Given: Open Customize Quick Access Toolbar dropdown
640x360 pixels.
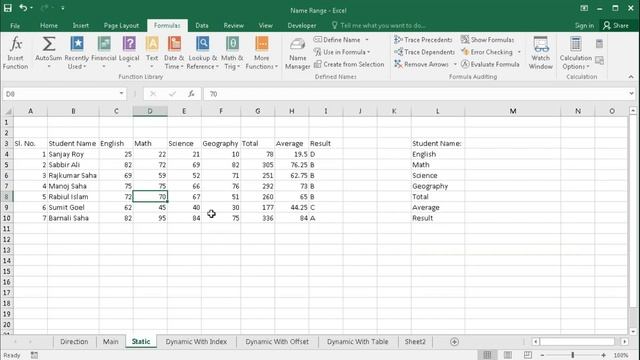Looking at the screenshot, I should click(62, 8).
